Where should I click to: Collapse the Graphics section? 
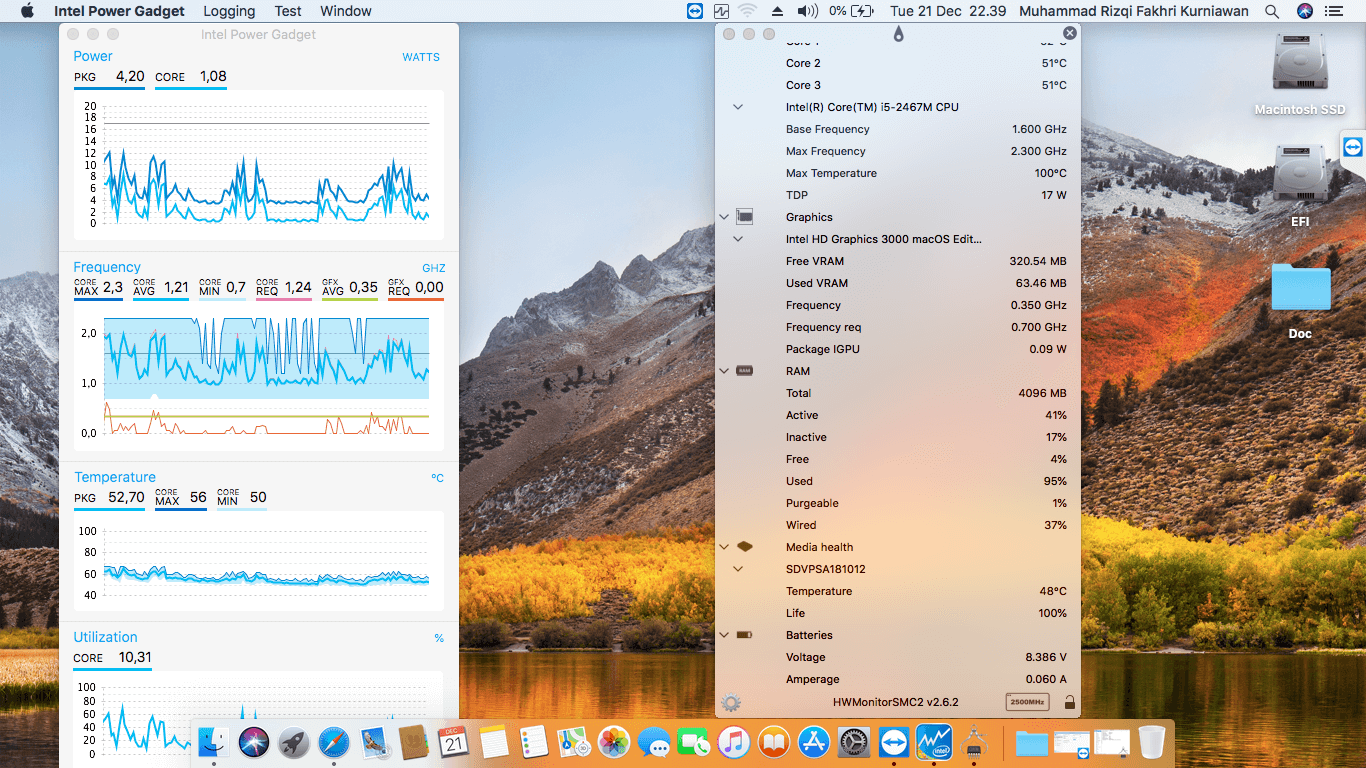(x=724, y=217)
